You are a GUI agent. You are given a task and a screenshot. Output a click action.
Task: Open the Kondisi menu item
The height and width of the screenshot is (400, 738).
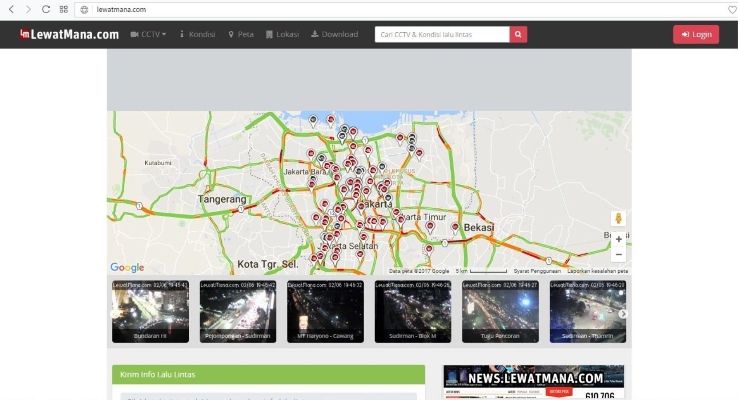coord(197,34)
